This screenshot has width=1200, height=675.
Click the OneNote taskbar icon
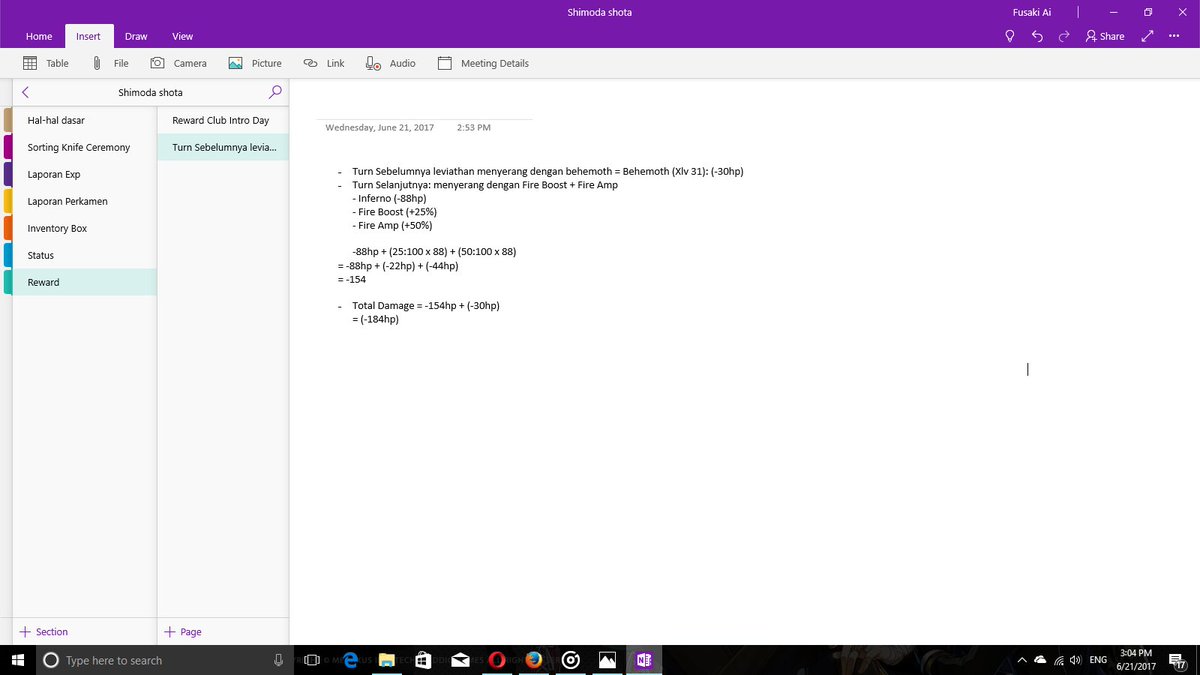[644, 660]
